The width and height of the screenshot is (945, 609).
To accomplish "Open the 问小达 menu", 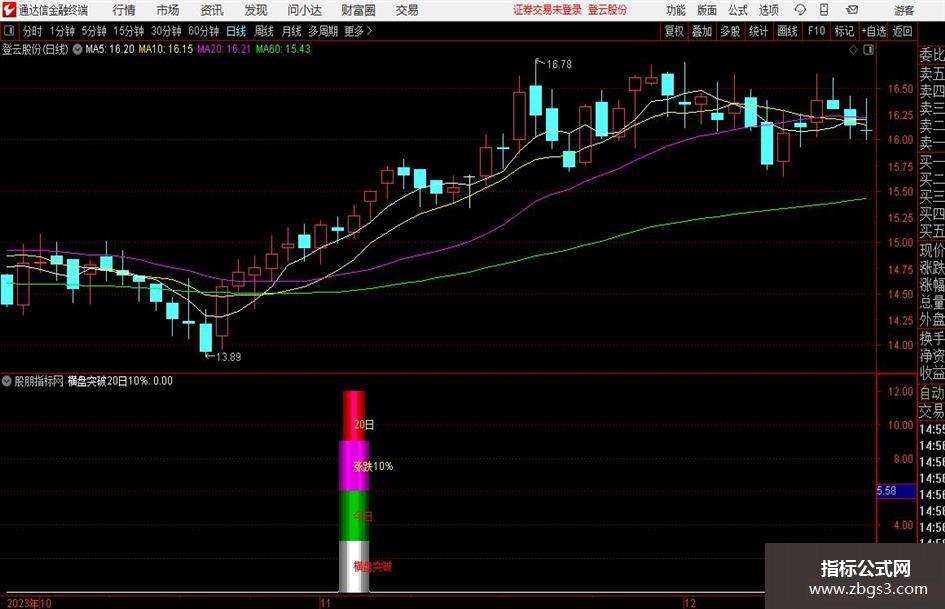I will 304,10.
